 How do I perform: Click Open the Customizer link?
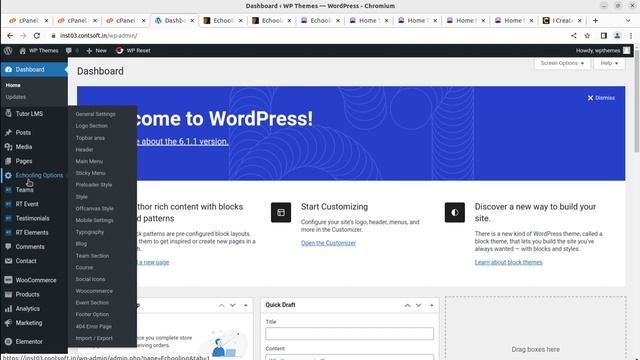[x=328, y=243]
